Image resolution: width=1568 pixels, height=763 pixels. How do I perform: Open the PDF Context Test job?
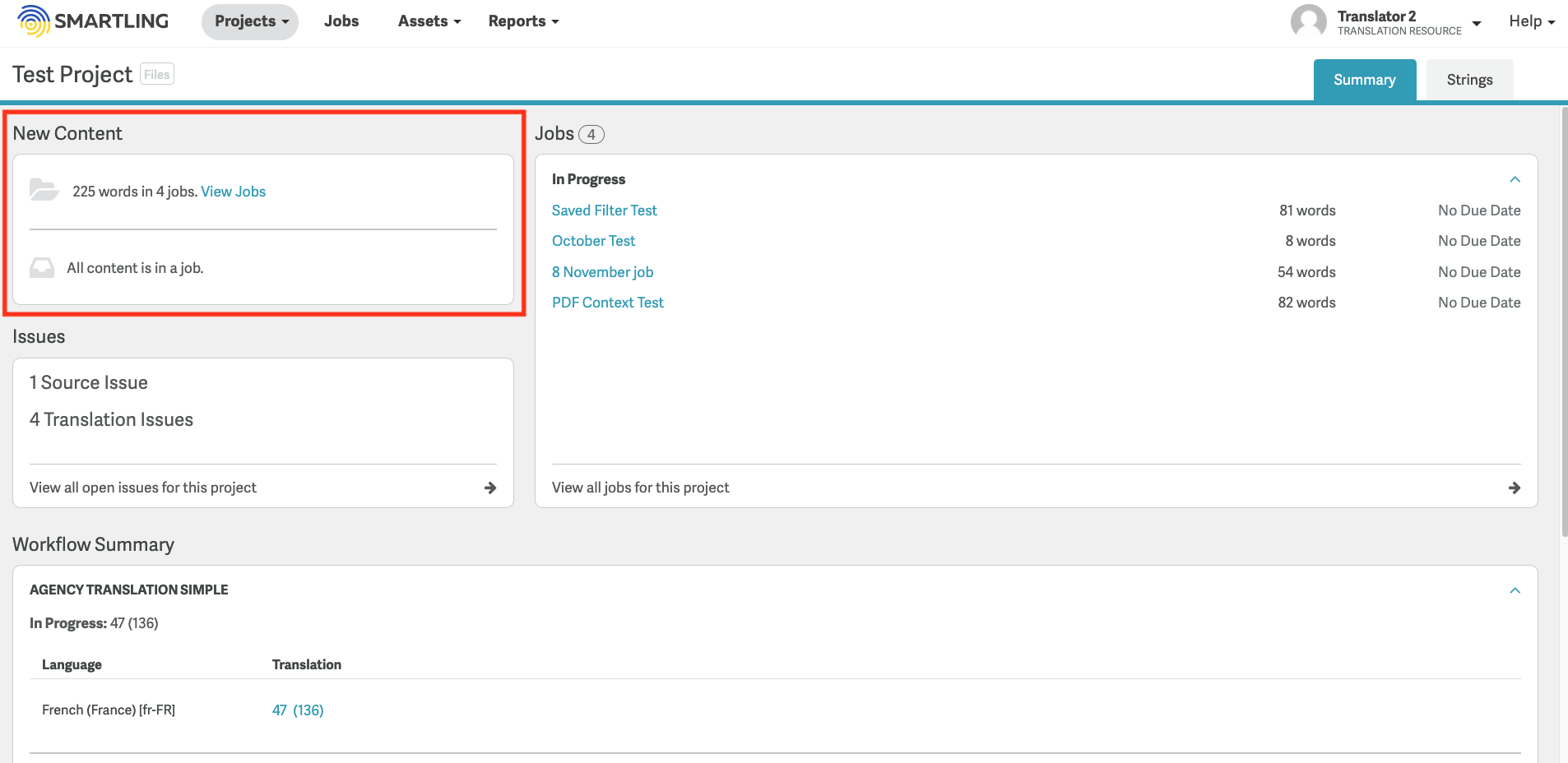point(608,303)
